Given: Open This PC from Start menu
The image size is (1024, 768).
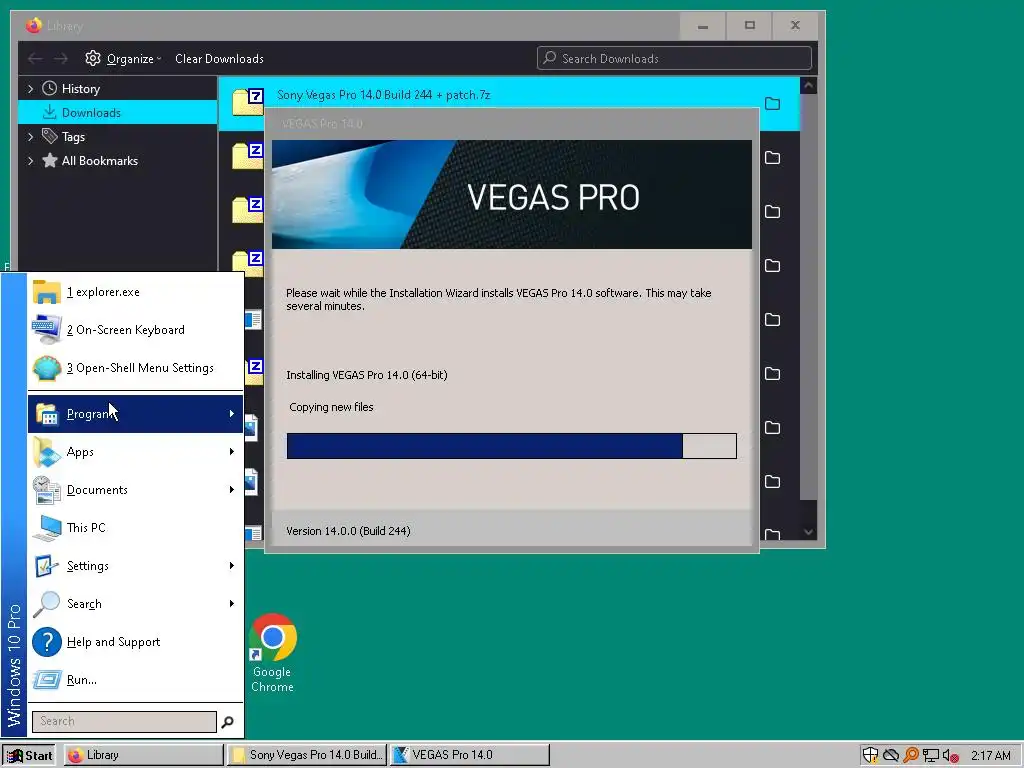Looking at the screenshot, I should (135, 528).
